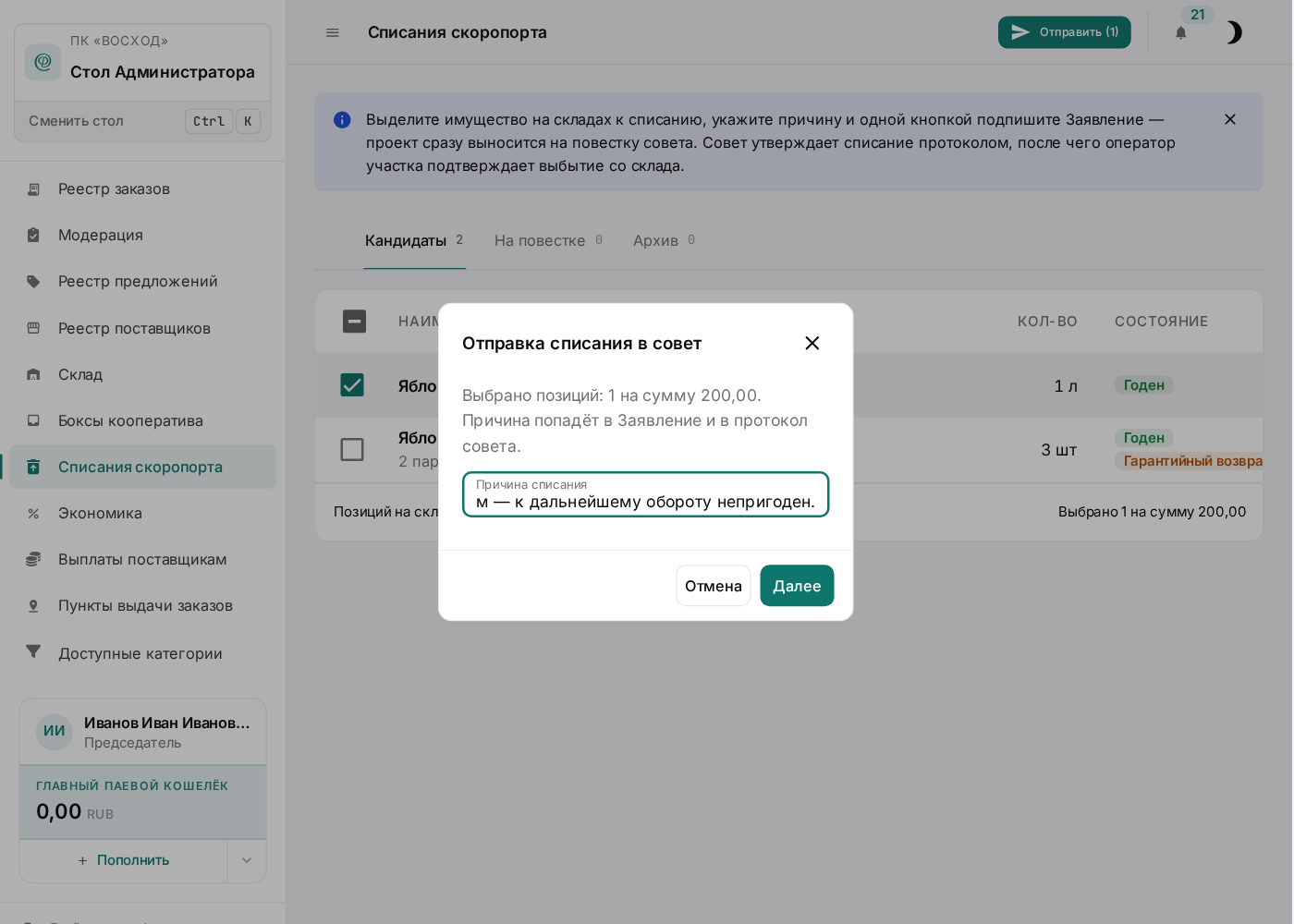Click the 'Причина списания' input field
This screenshot has width=1294, height=924.
645,494
